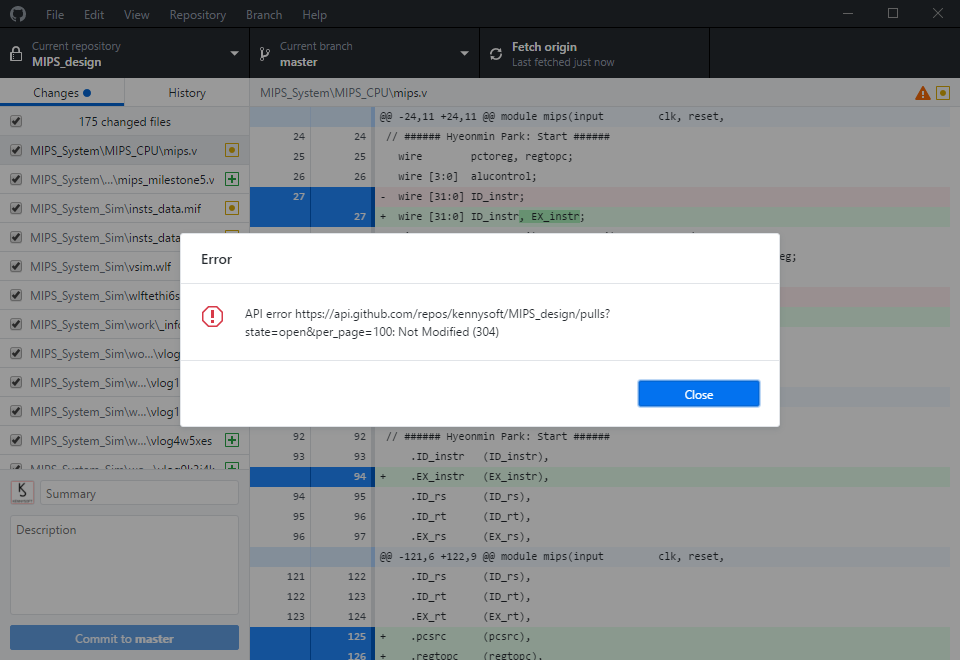
Task: Click the Fetch origin sync icon
Action: (496, 52)
